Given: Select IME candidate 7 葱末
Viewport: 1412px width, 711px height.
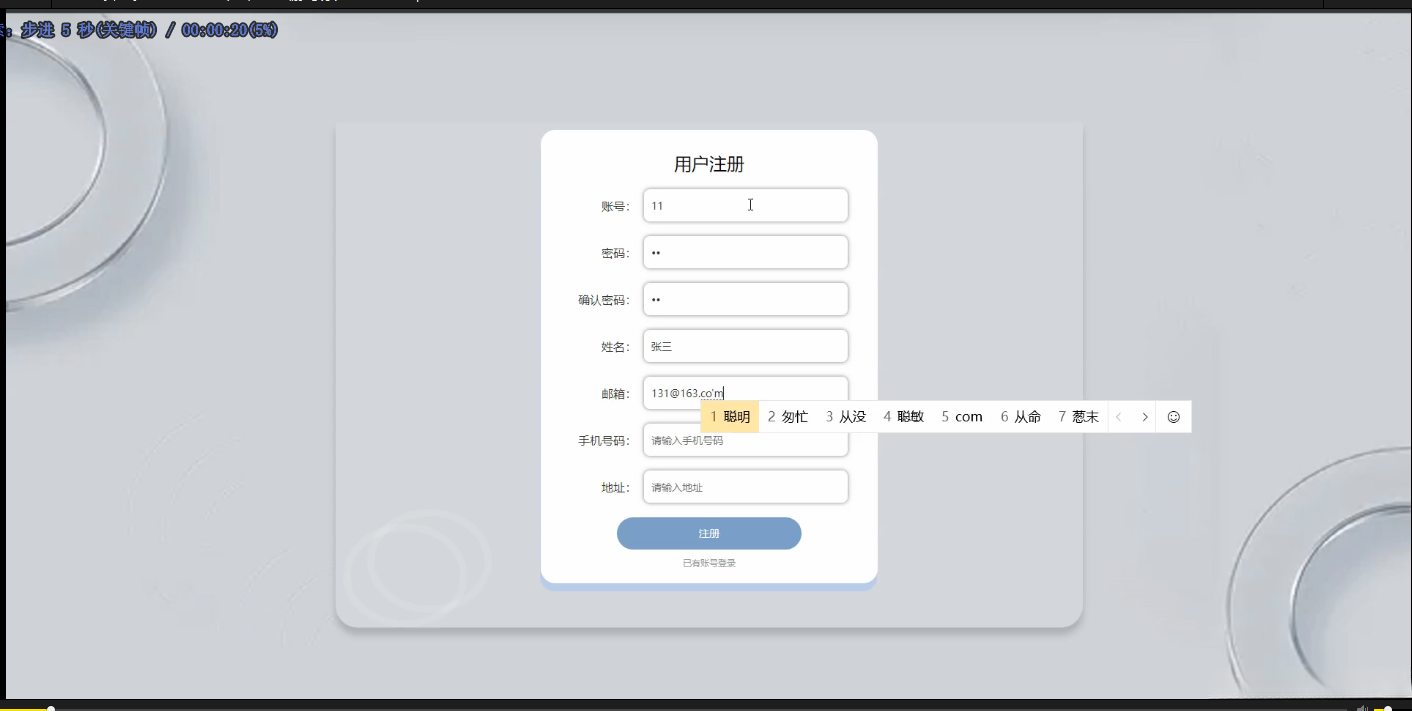Looking at the screenshot, I should pyautogui.click(x=1079, y=417).
